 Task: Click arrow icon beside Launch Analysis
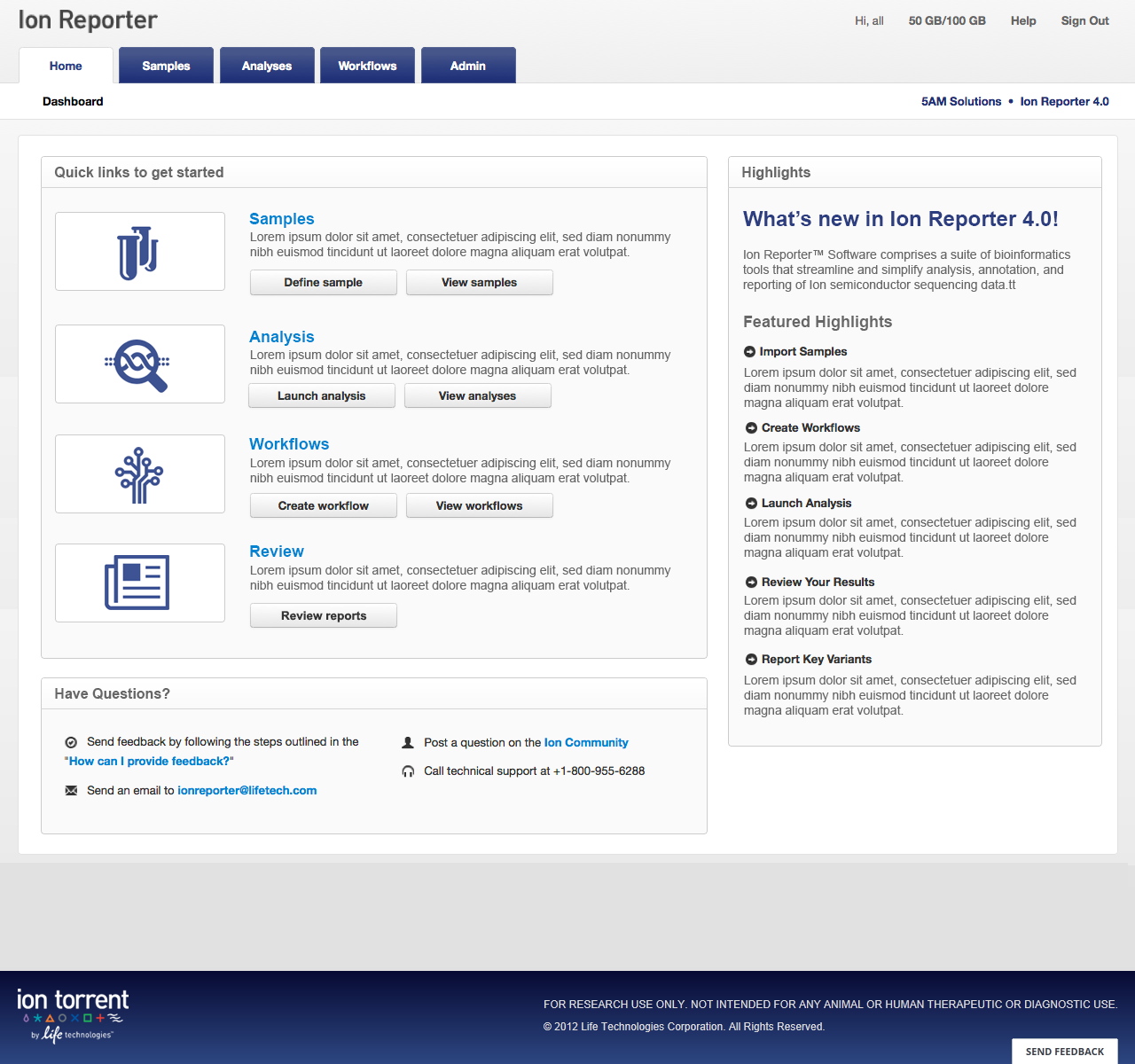click(x=751, y=504)
